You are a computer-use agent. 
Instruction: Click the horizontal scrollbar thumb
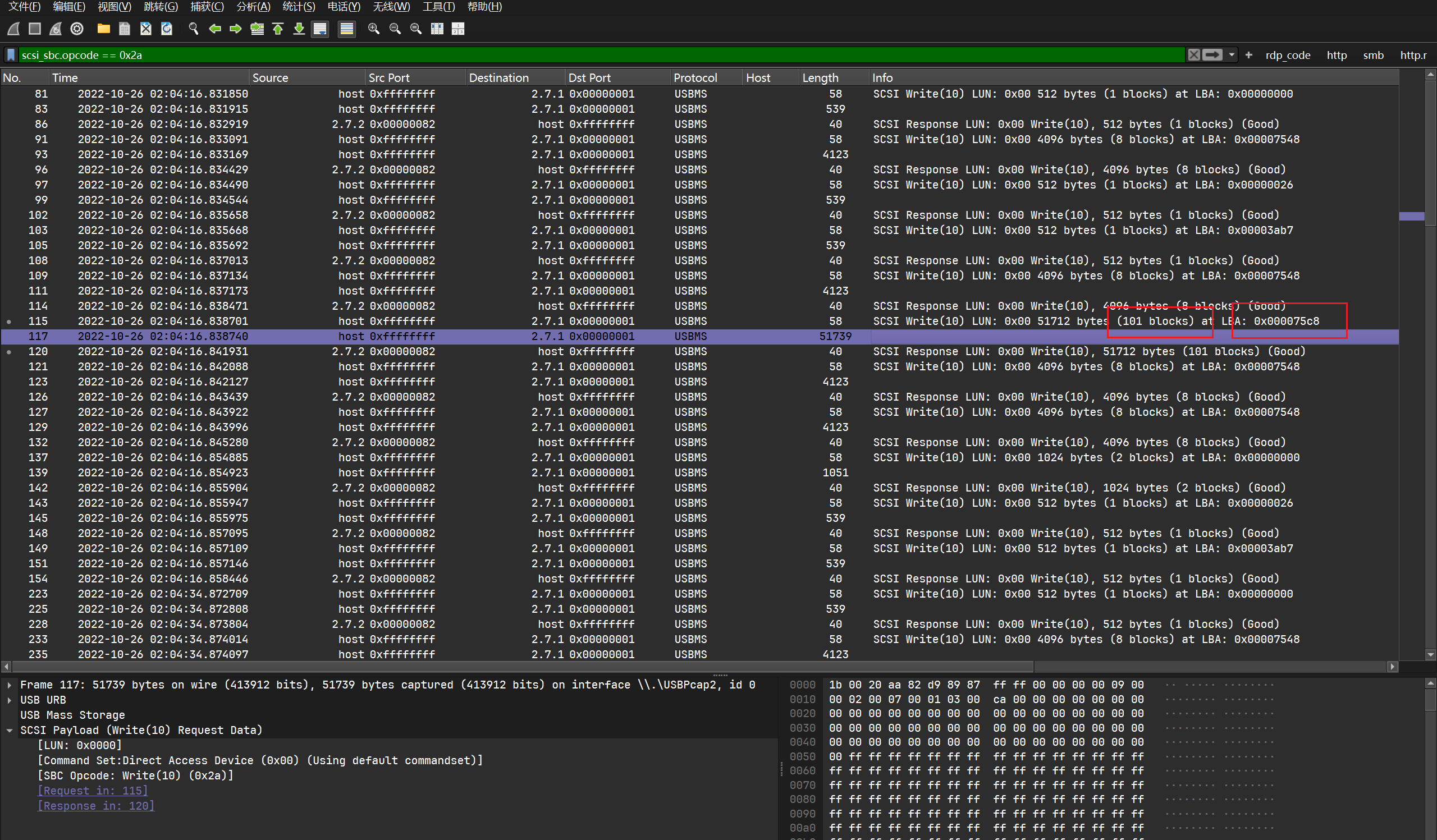click(523, 666)
